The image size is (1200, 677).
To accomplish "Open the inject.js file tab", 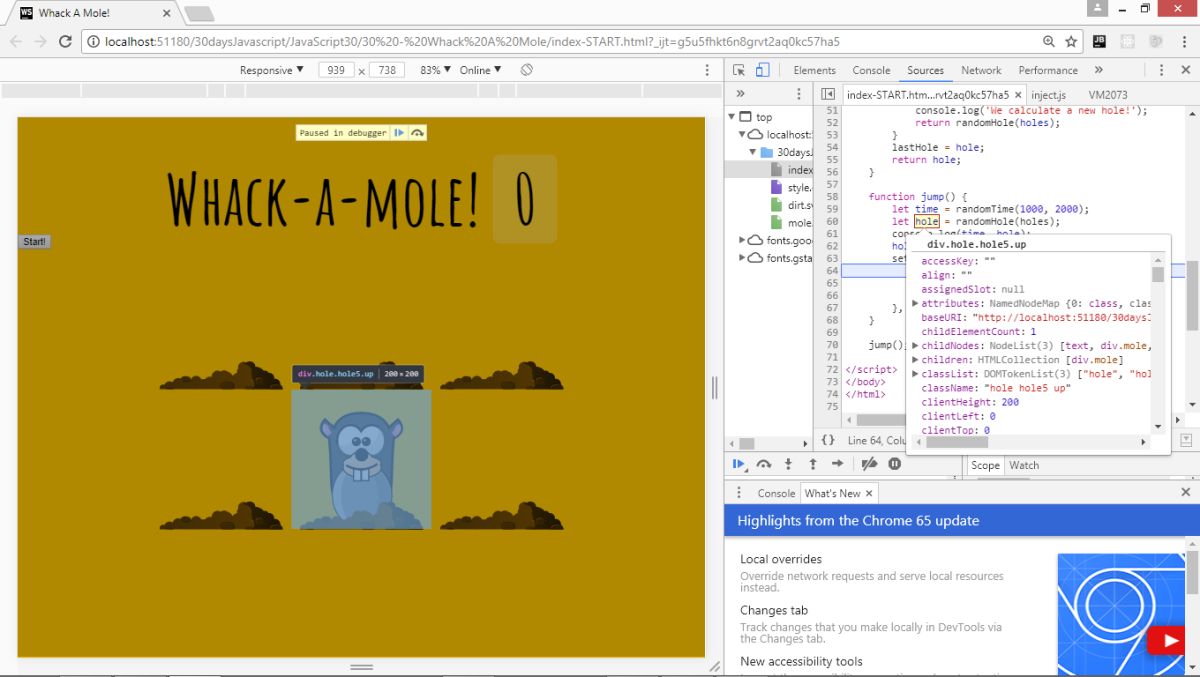I will pos(1048,95).
